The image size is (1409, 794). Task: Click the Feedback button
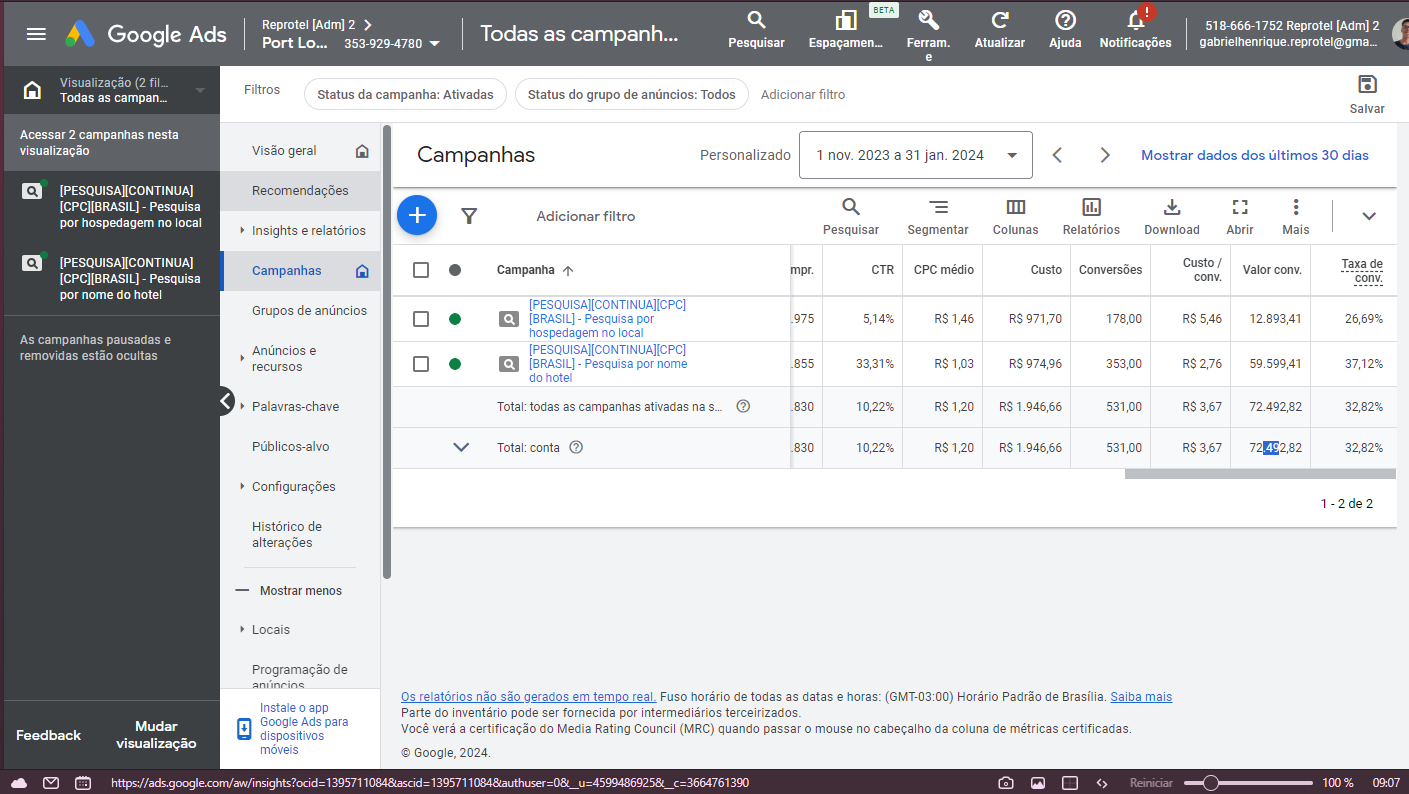pyautogui.click(x=48, y=735)
